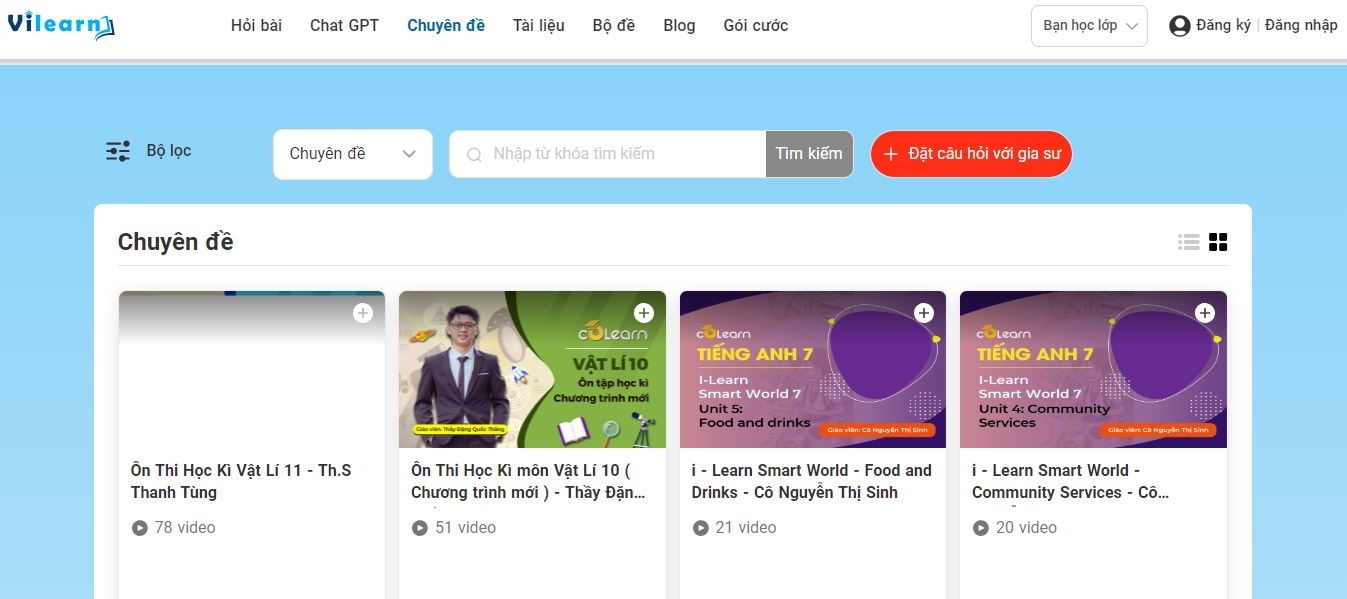Screen dimensions: 1347x599
Task: Open the Chuyên đề filter dropdown
Action: coord(352,154)
